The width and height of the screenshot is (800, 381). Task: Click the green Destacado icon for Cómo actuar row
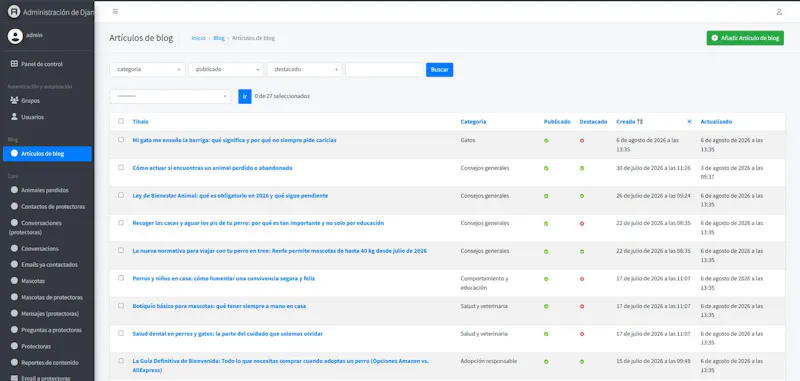(582, 168)
